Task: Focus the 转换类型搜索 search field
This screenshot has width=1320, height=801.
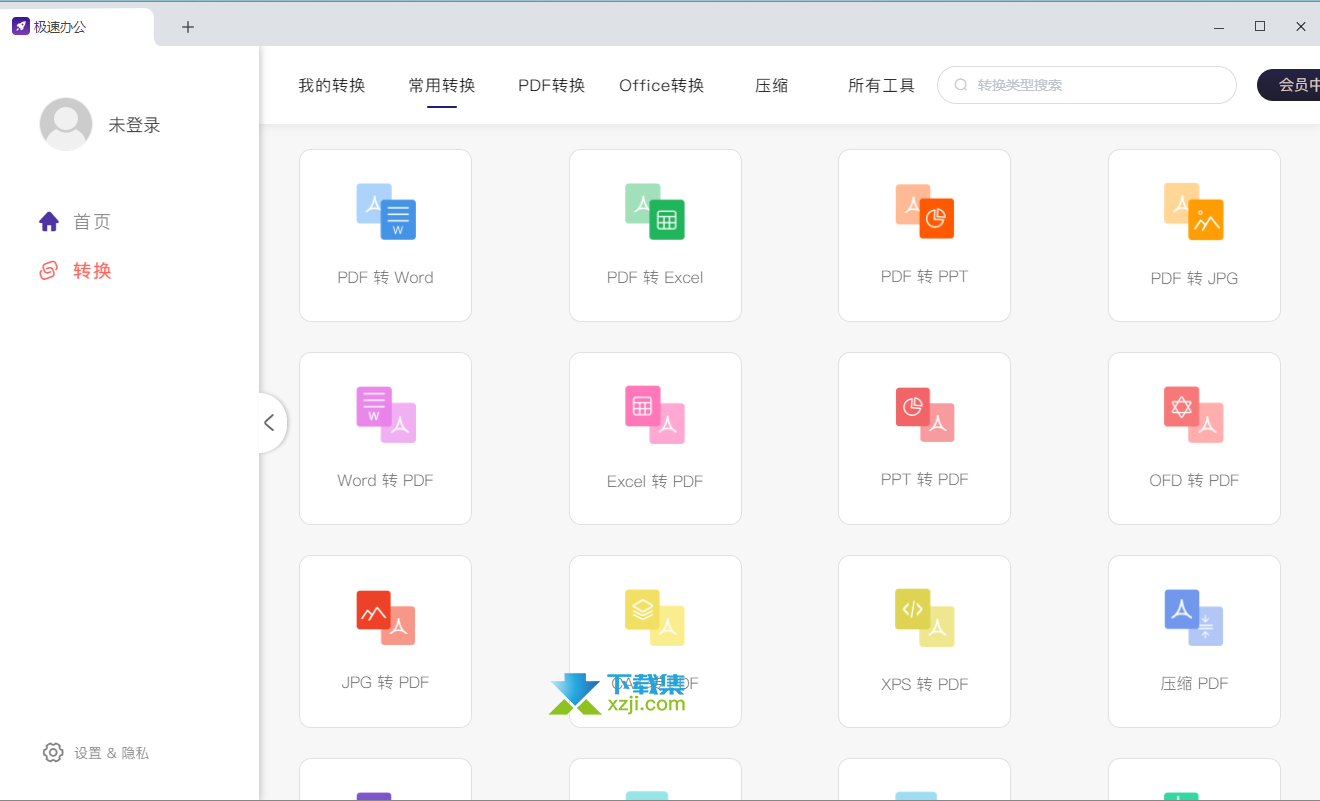Action: [1087, 85]
